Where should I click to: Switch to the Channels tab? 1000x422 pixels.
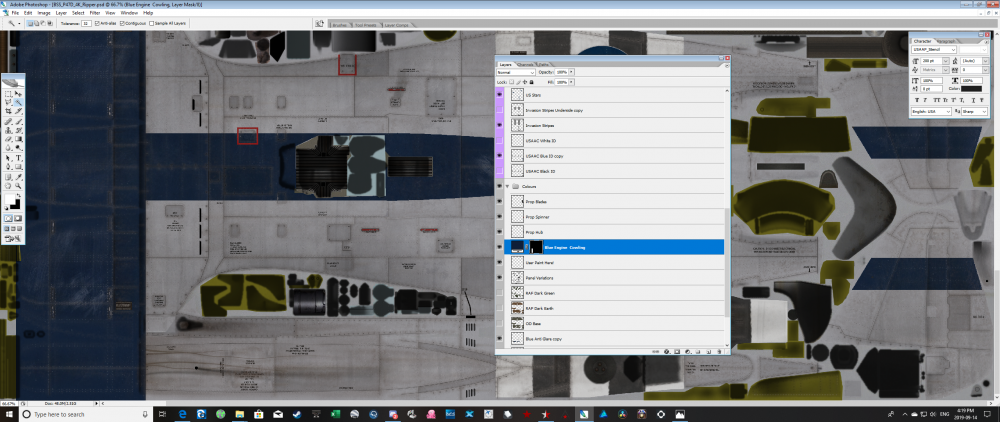point(524,63)
